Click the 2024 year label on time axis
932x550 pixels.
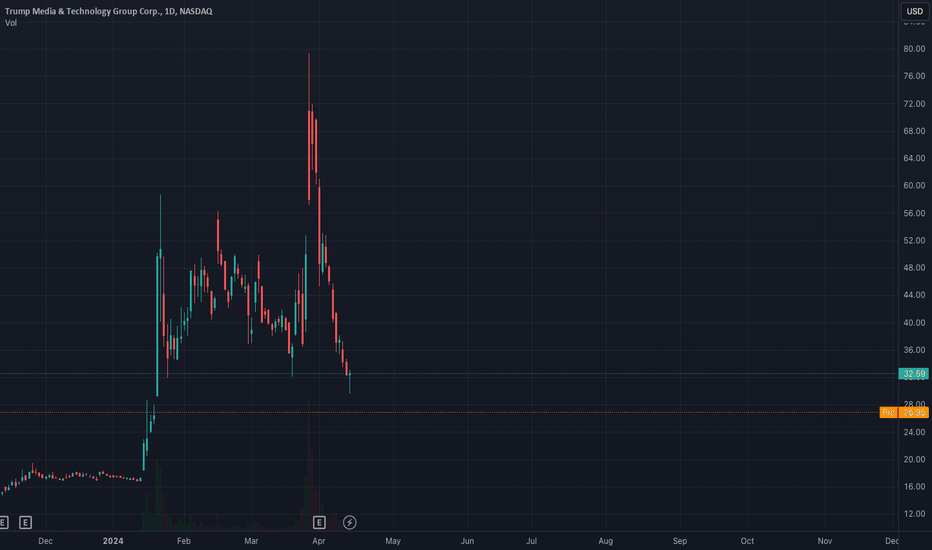click(x=113, y=541)
